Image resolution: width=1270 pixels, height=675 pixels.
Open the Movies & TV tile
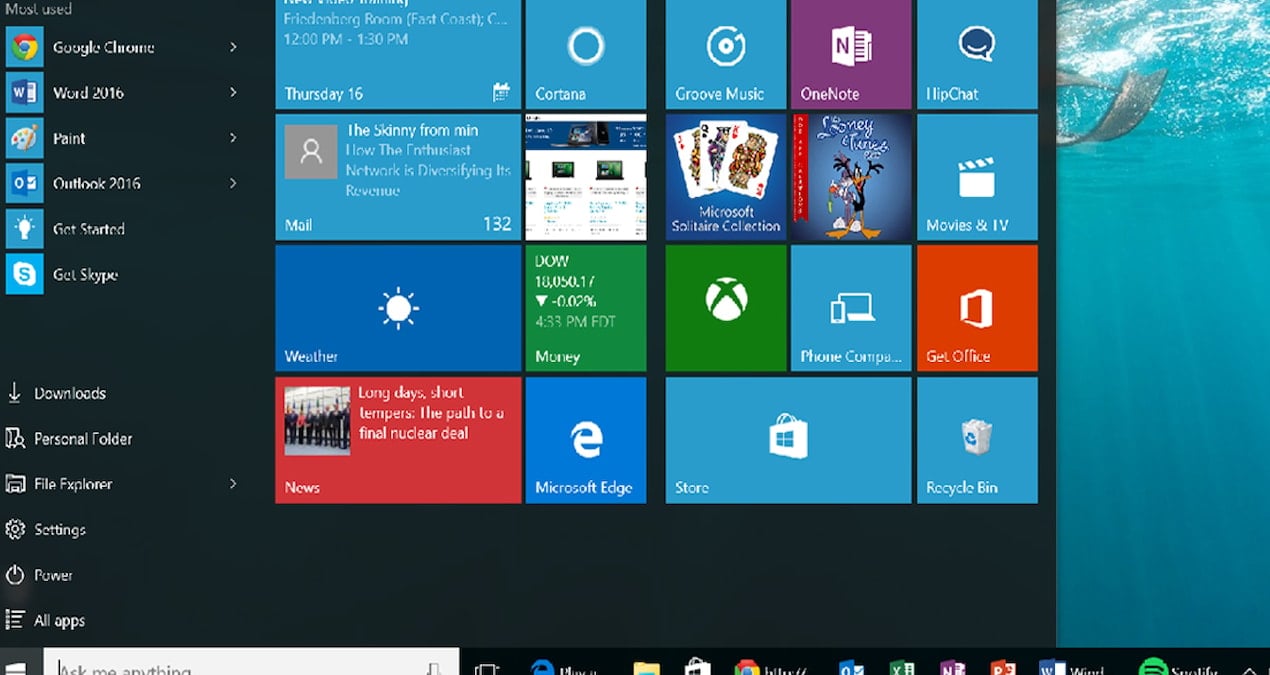coord(976,178)
